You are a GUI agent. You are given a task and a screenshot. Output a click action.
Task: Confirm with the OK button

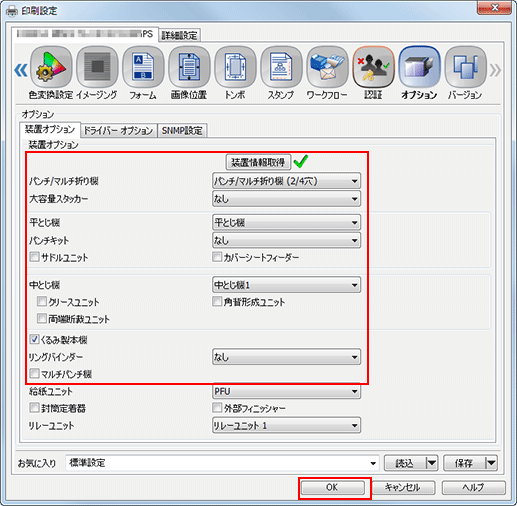332,487
